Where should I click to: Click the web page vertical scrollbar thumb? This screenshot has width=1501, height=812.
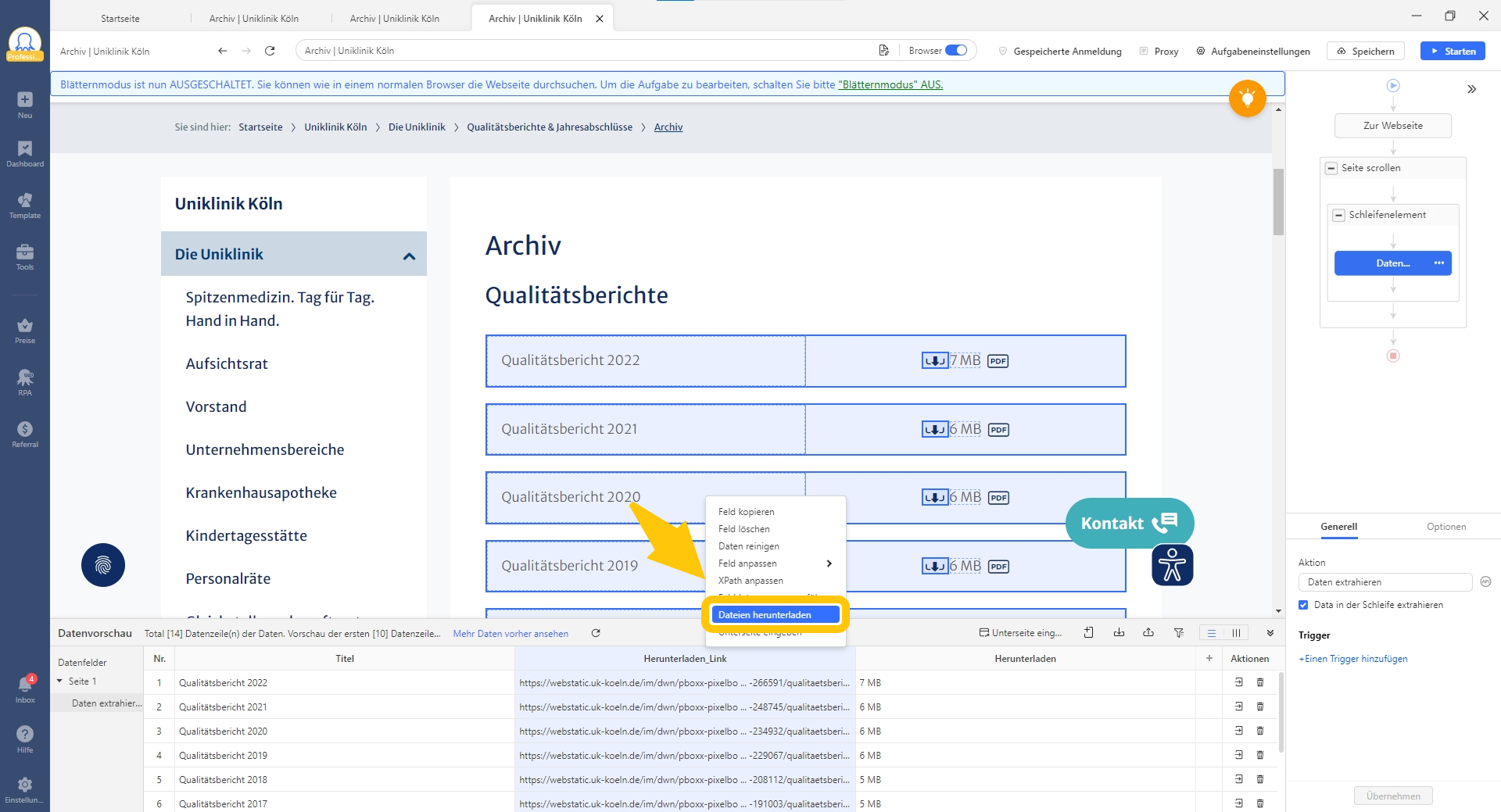point(1278,202)
